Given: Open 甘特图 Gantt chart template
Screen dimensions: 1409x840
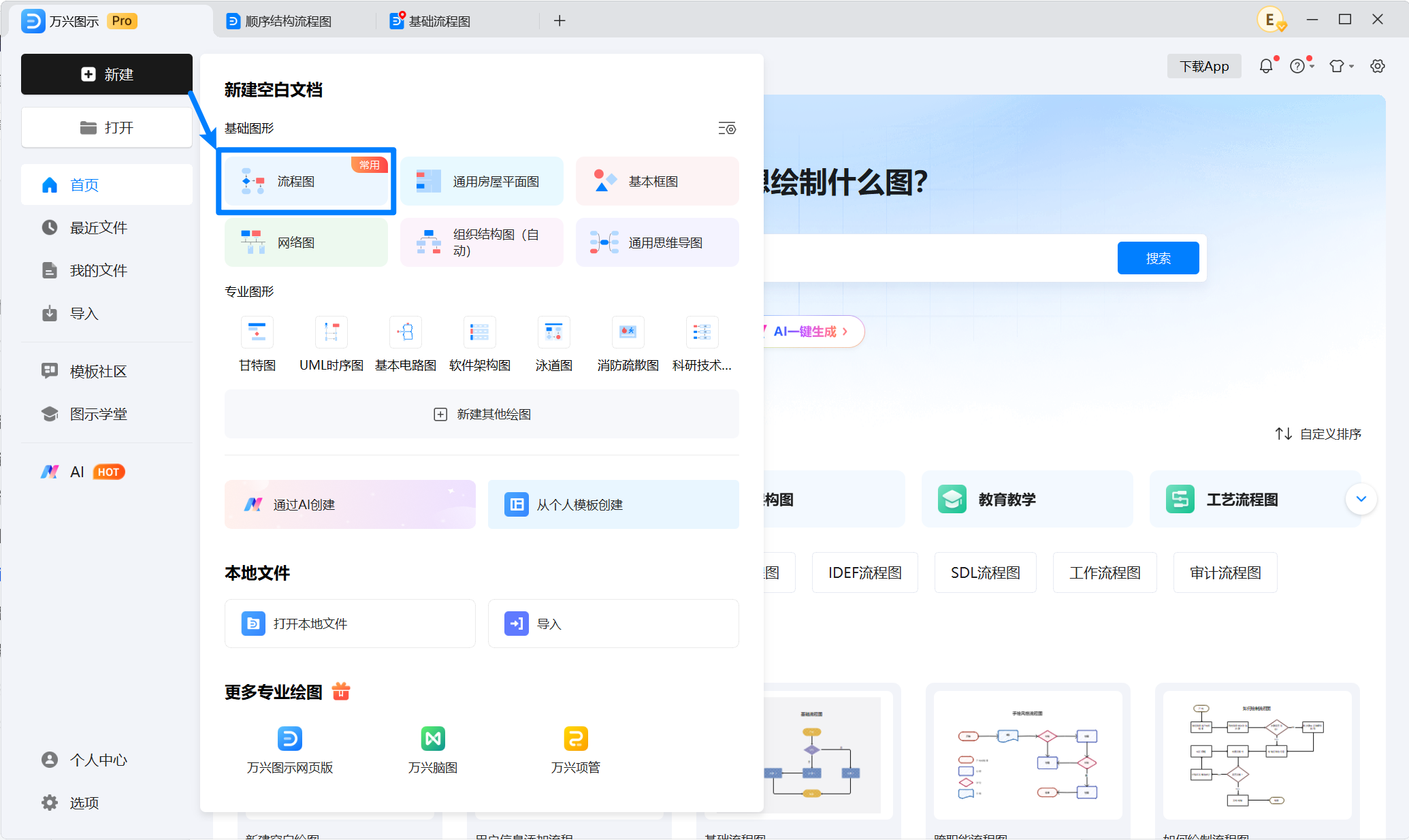Looking at the screenshot, I should pyautogui.click(x=257, y=344).
